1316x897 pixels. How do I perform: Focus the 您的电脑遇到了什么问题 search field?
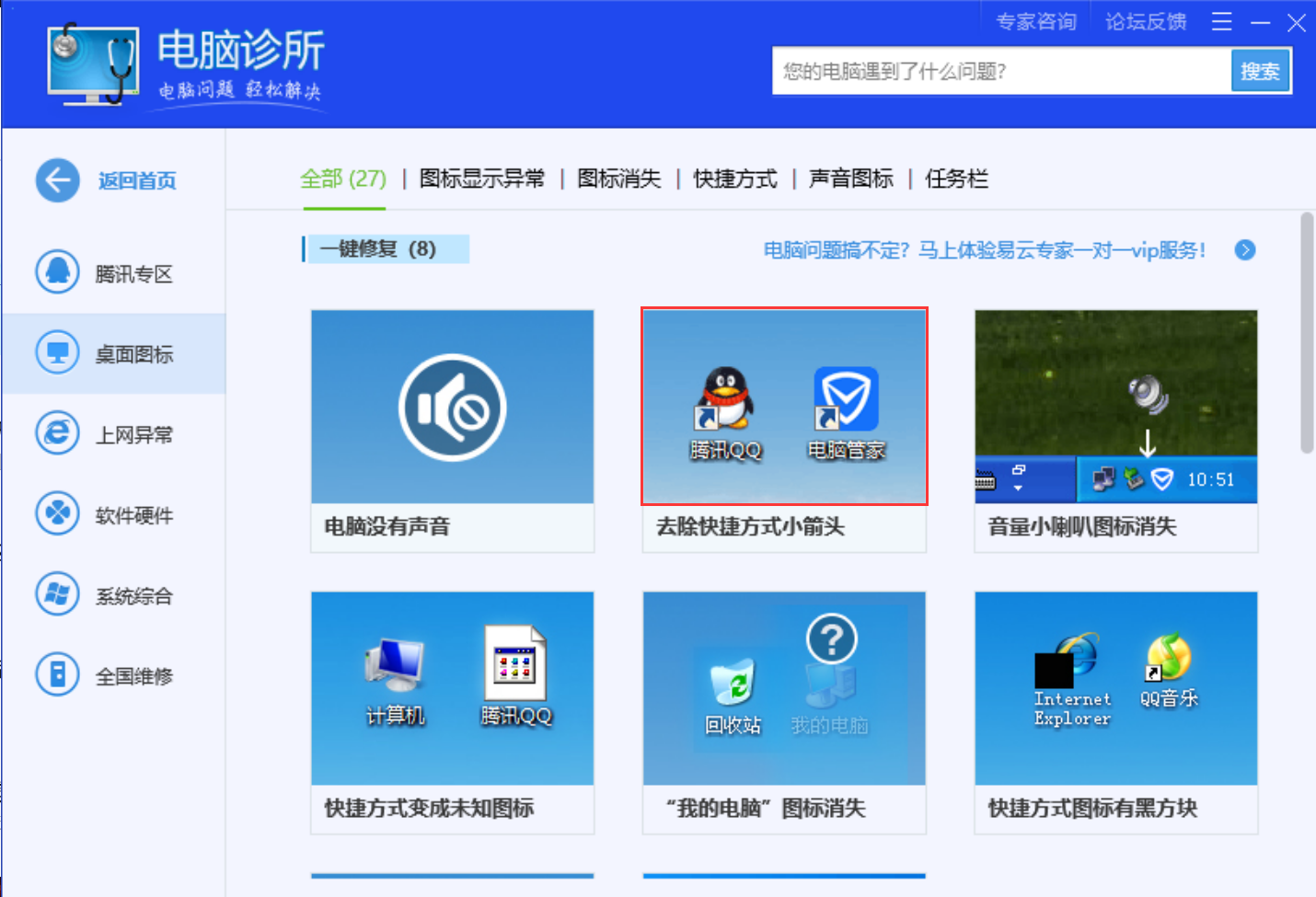tap(1002, 71)
